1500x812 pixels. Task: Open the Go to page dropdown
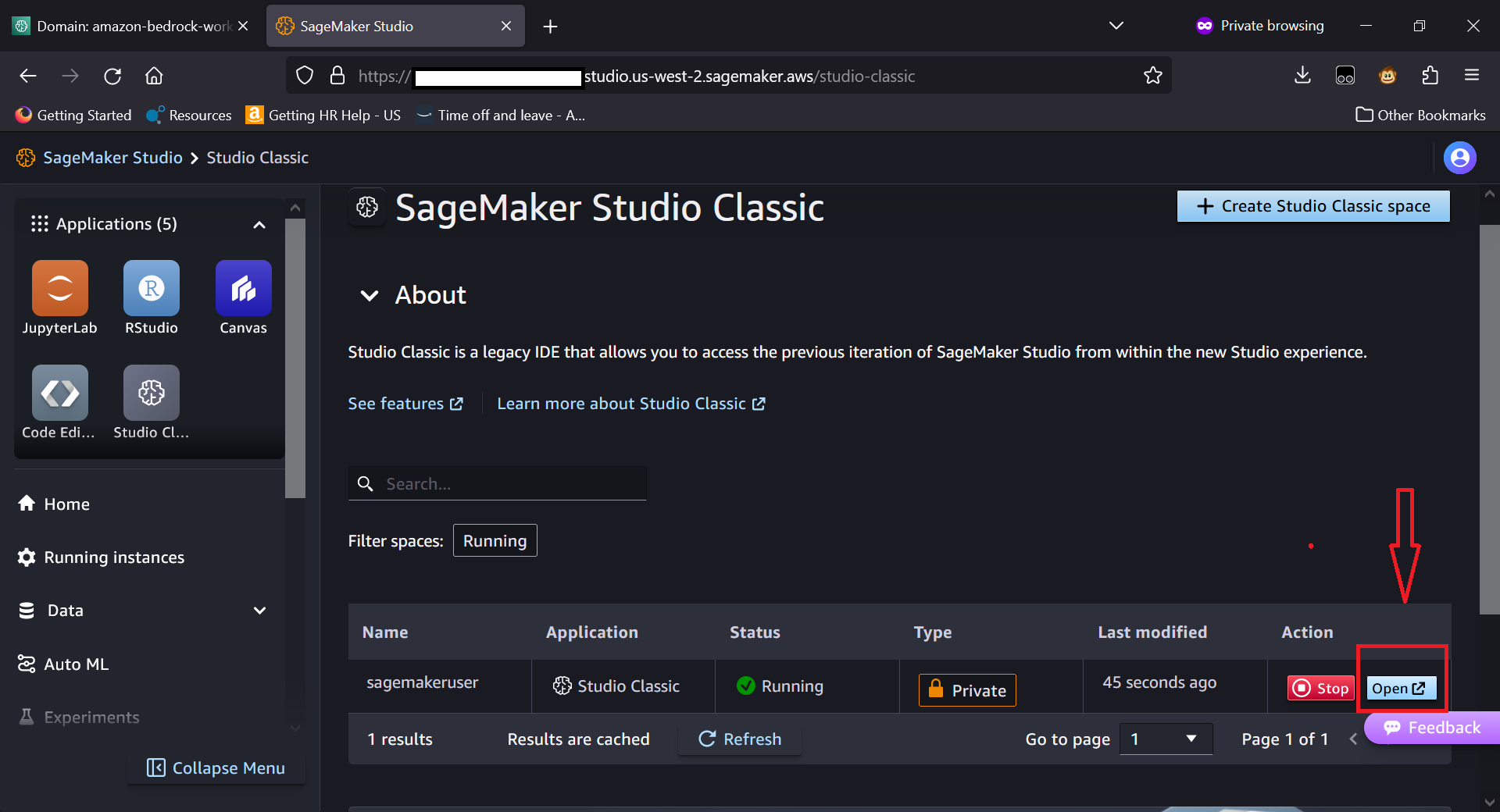point(1166,739)
